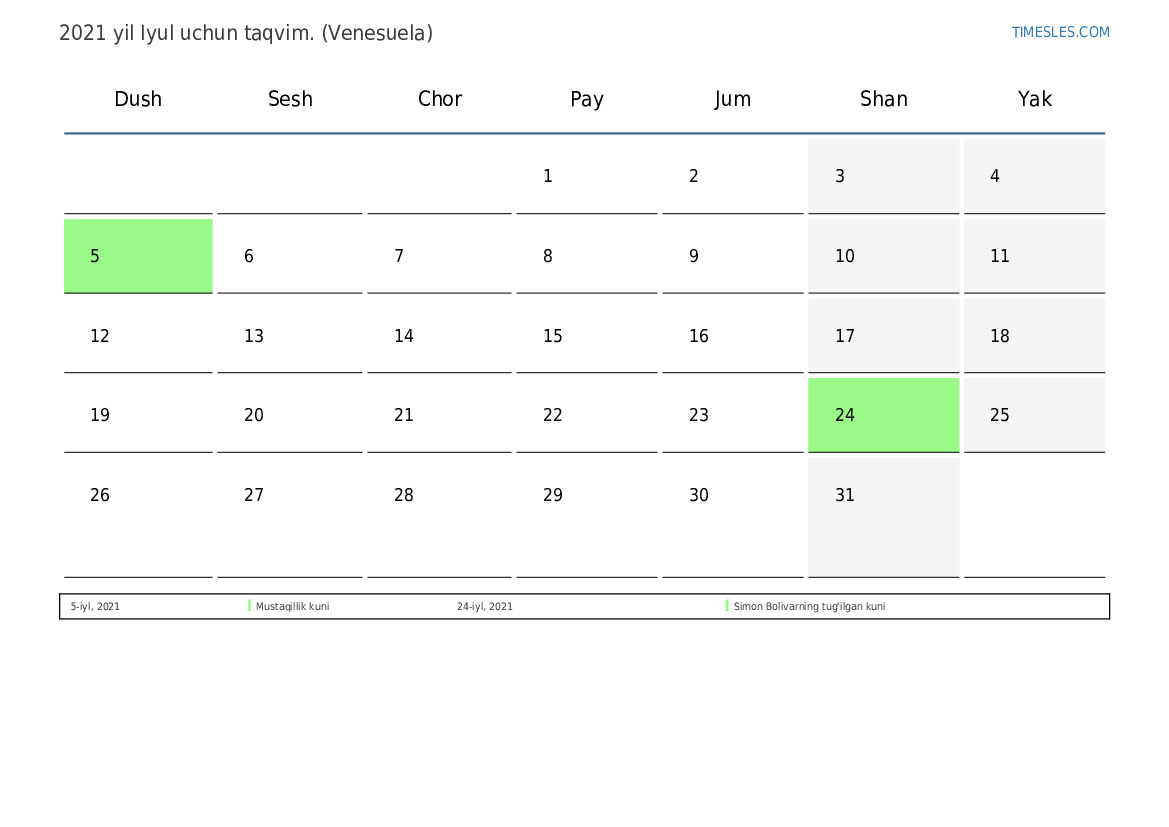Select day 31 in the calendar
Screen dimensions: 1169x827
pos(883,518)
